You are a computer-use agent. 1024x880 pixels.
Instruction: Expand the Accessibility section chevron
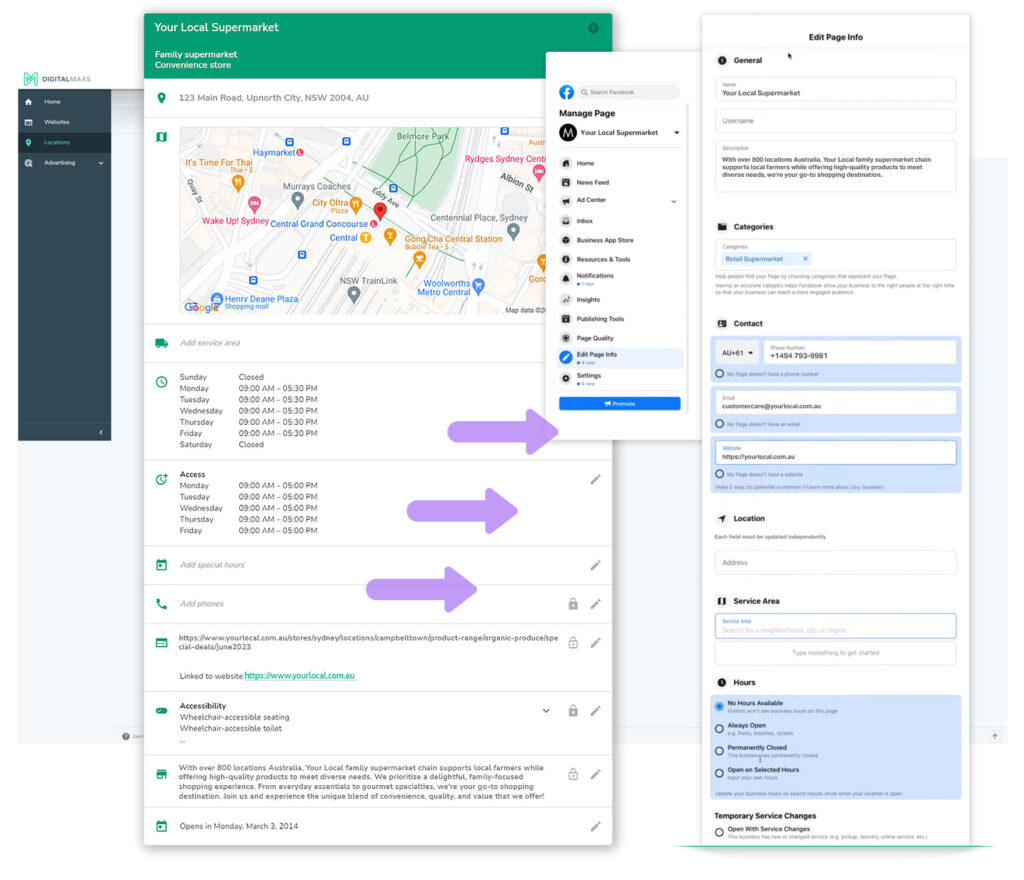(x=546, y=711)
